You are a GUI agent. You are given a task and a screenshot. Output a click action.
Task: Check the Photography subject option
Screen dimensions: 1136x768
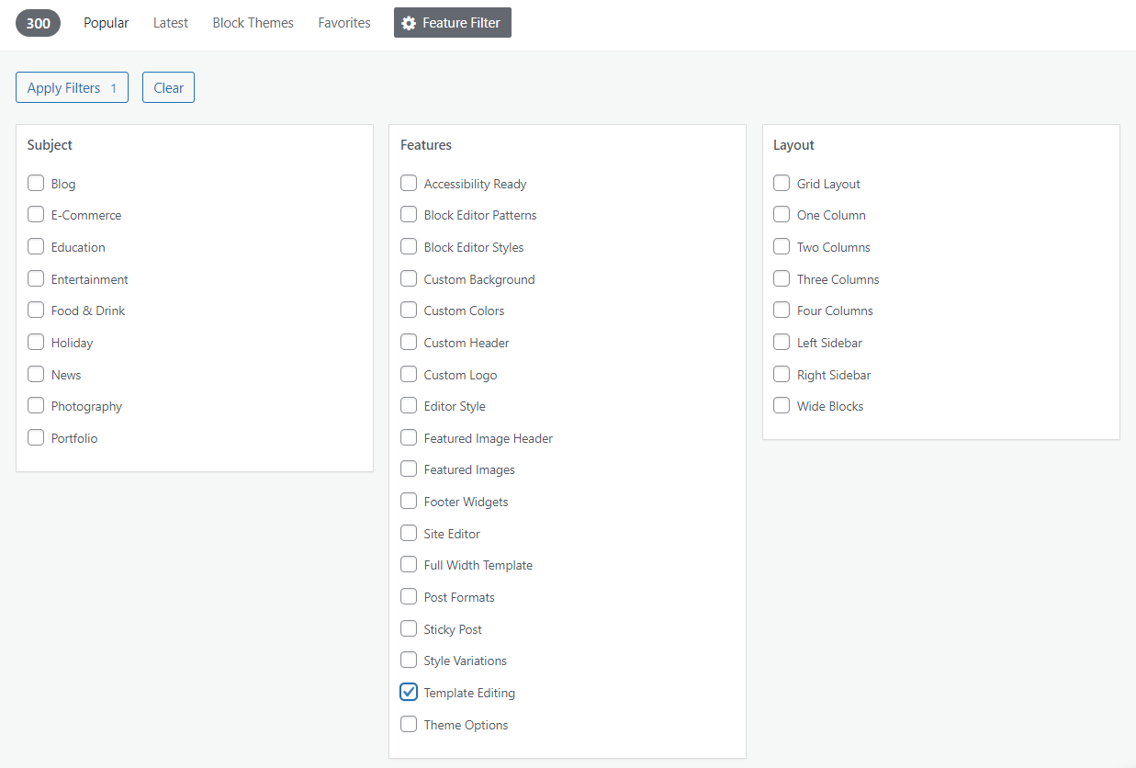coord(35,406)
